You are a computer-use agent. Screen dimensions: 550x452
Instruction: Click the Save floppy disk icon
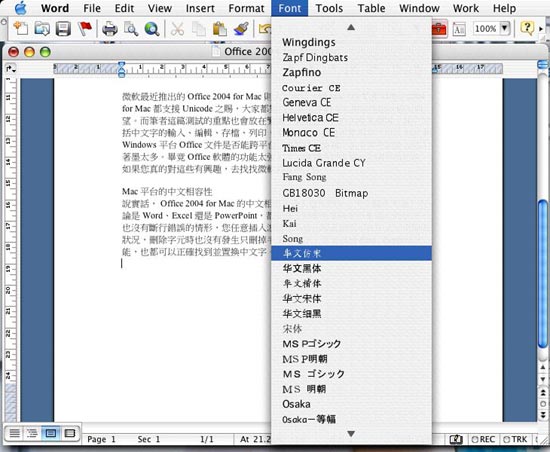(63, 29)
